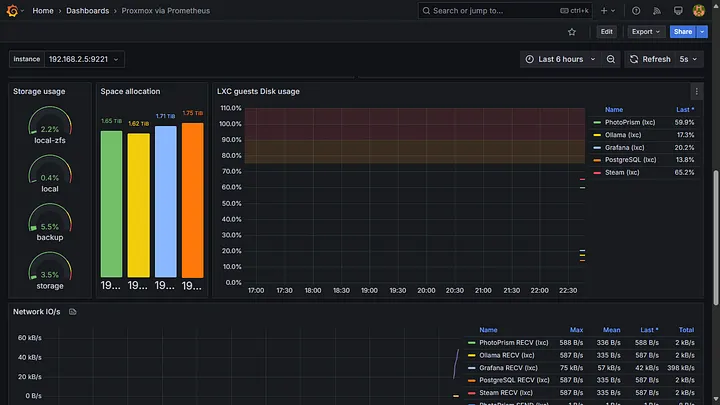Open the Instance variable dropdown
The height and width of the screenshot is (405, 720).
point(84,59)
